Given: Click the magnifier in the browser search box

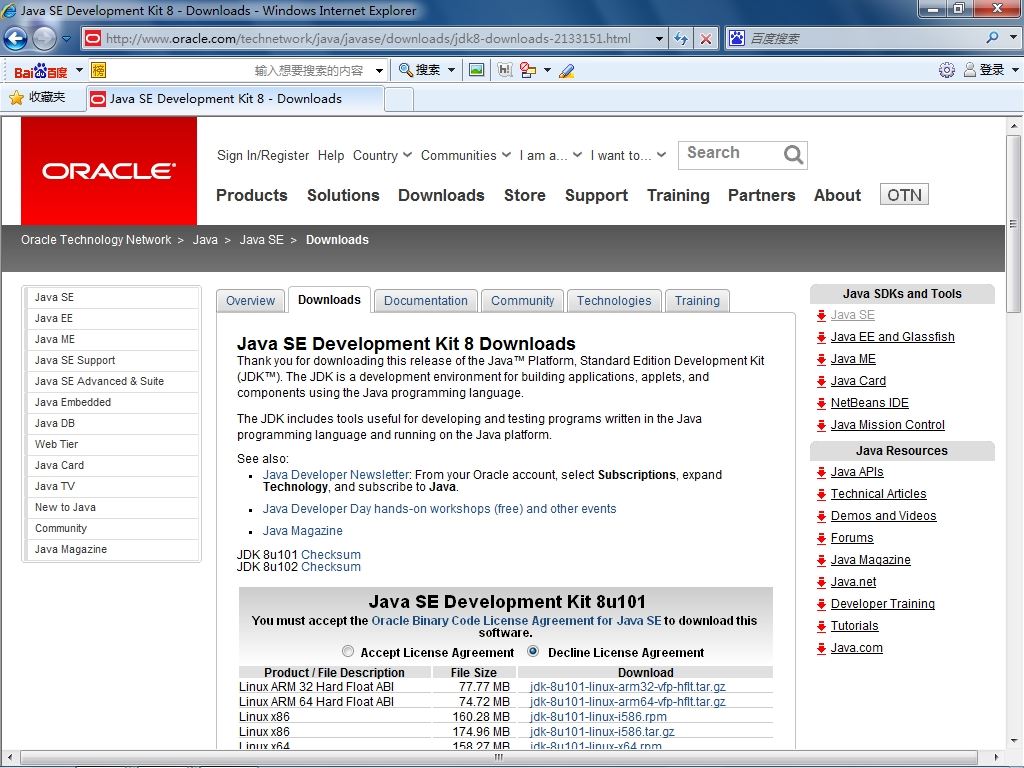Looking at the screenshot, I should click(x=992, y=38).
